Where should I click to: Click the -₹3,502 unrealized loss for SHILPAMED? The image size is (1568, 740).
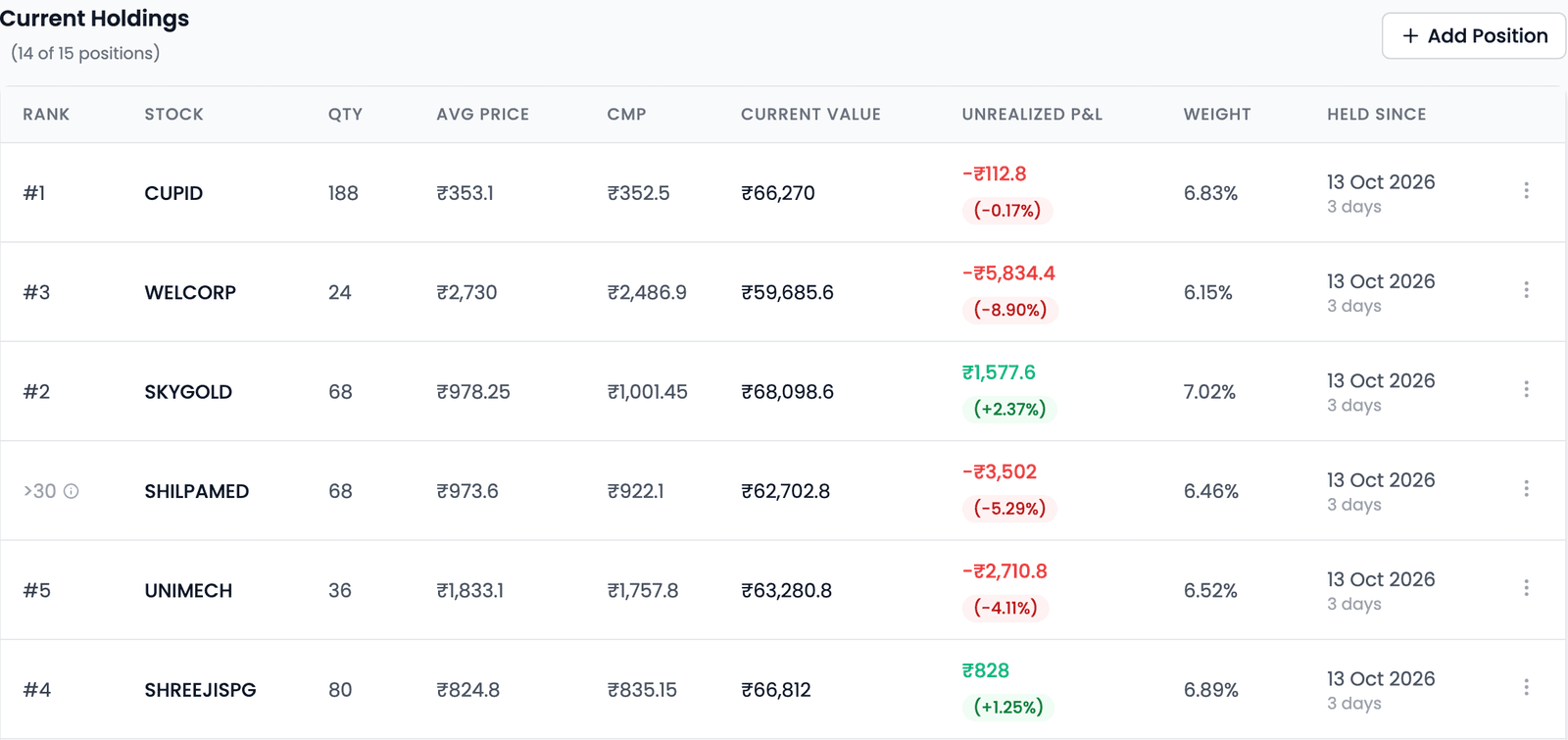pyautogui.click(x=999, y=471)
